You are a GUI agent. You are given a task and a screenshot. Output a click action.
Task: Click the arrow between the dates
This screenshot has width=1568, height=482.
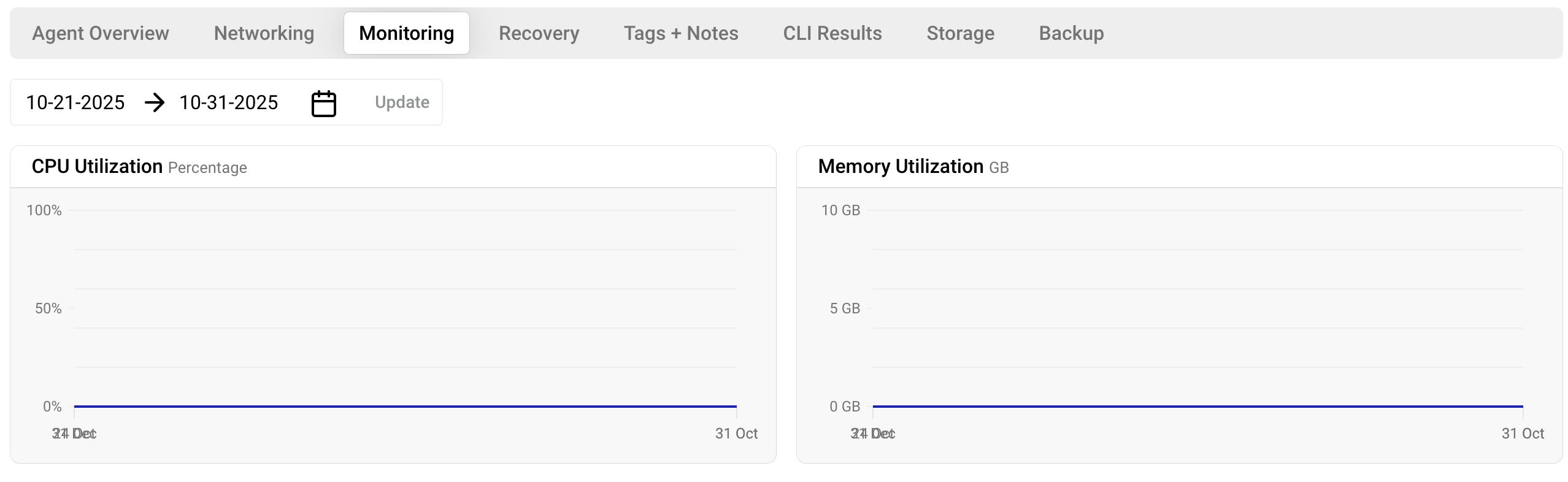155,102
